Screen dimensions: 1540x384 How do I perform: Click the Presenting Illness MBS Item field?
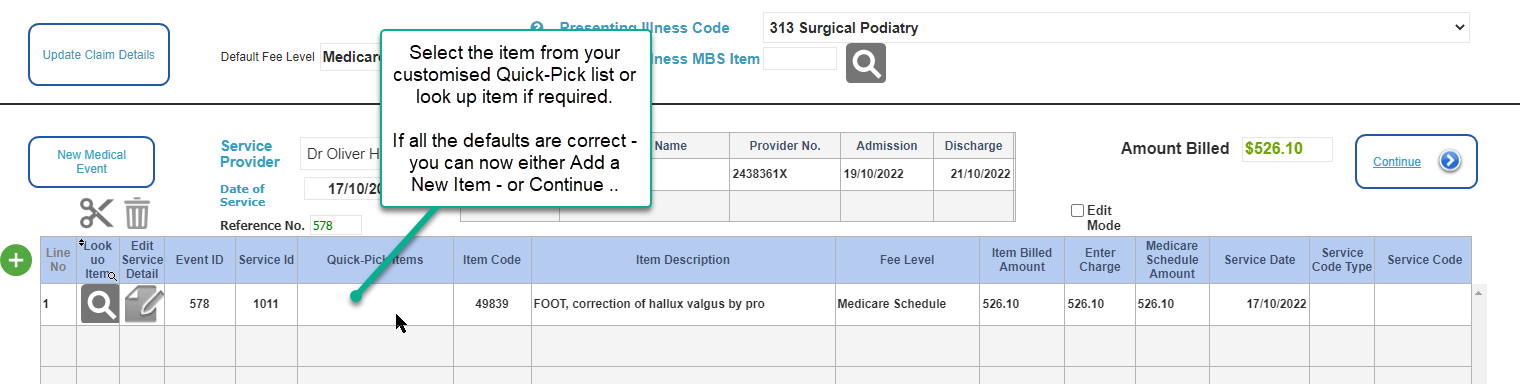[800, 58]
